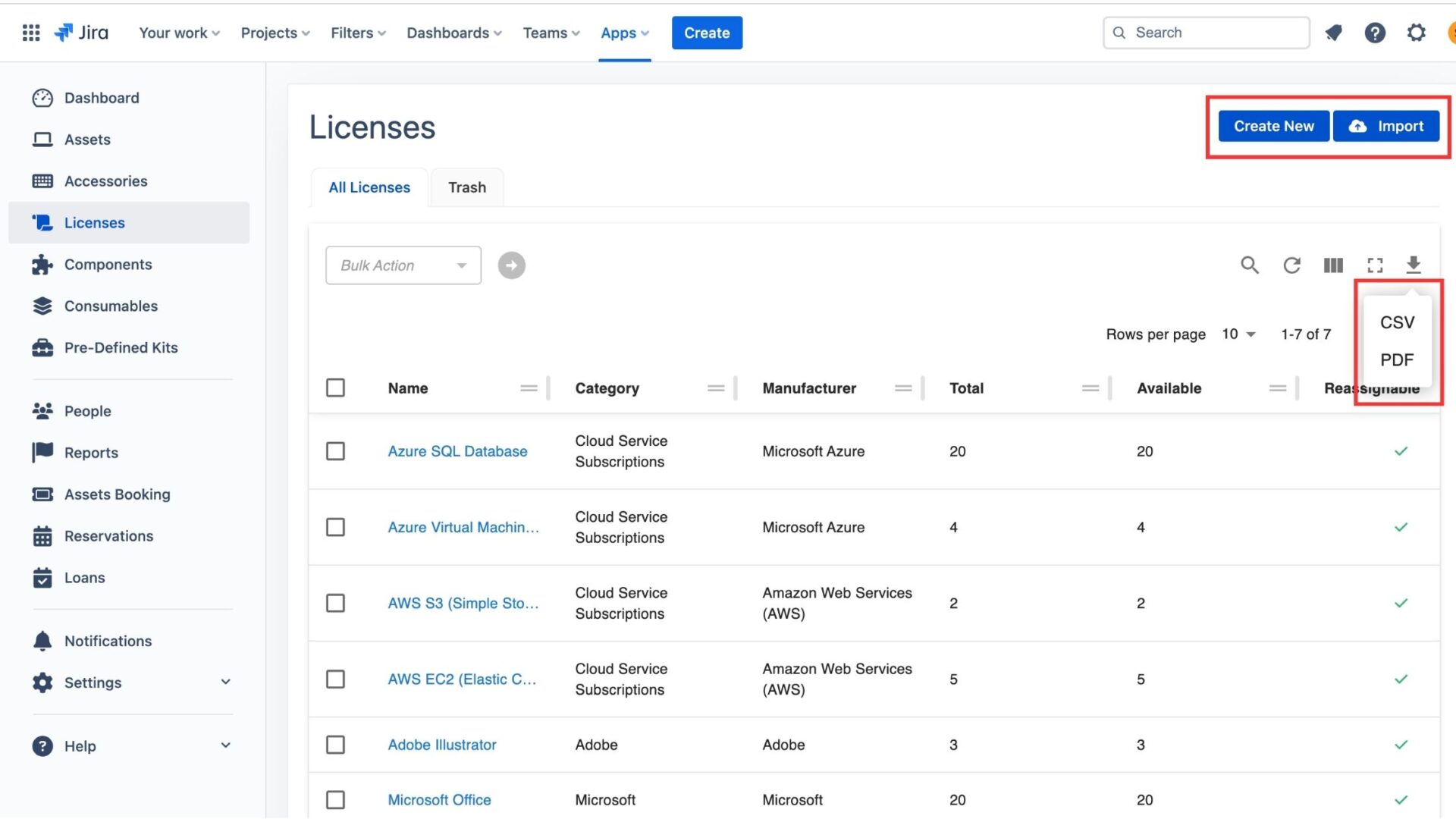This screenshot has width=1456, height=819.
Task: Click the Dashboard sidebar icon
Action: [x=42, y=98]
